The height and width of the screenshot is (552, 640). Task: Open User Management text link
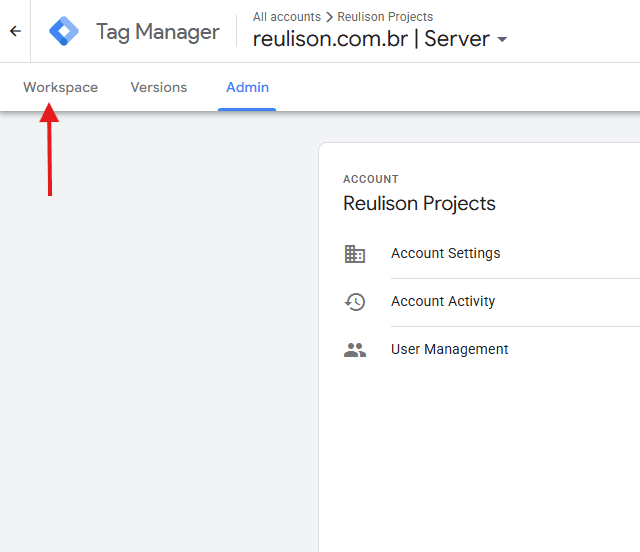click(449, 350)
